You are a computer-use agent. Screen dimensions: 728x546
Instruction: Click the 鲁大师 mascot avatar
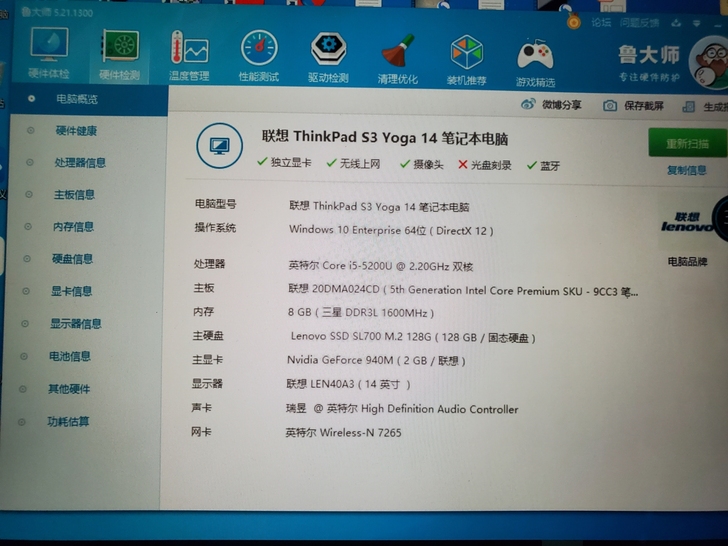pyautogui.click(x=709, y=63)
